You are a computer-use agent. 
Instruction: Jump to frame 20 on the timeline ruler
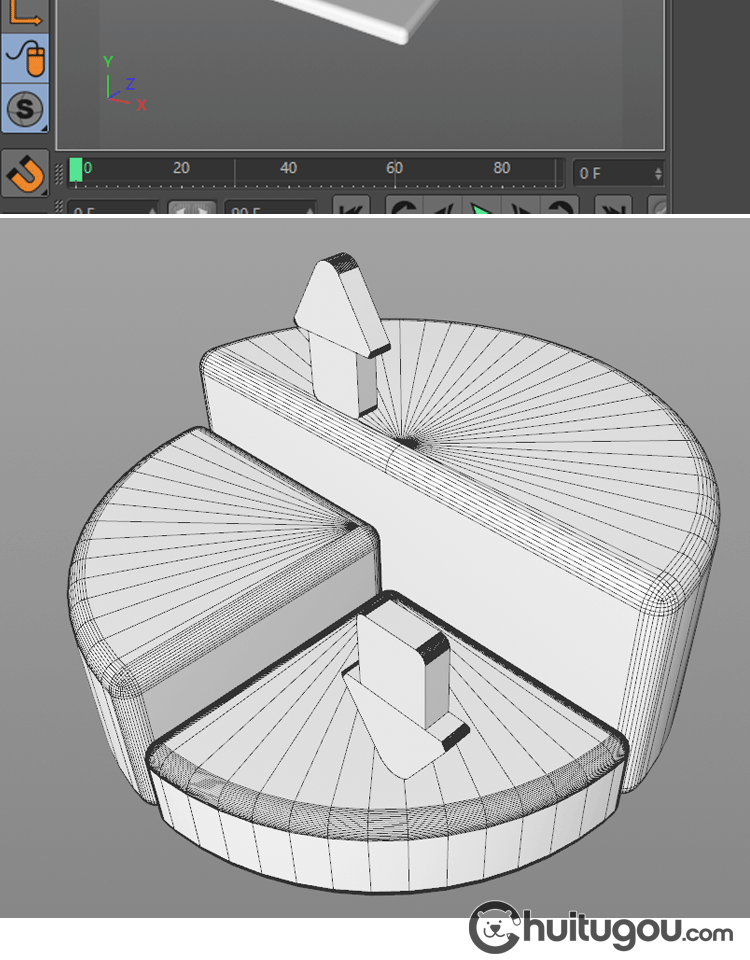coord(181,170)
